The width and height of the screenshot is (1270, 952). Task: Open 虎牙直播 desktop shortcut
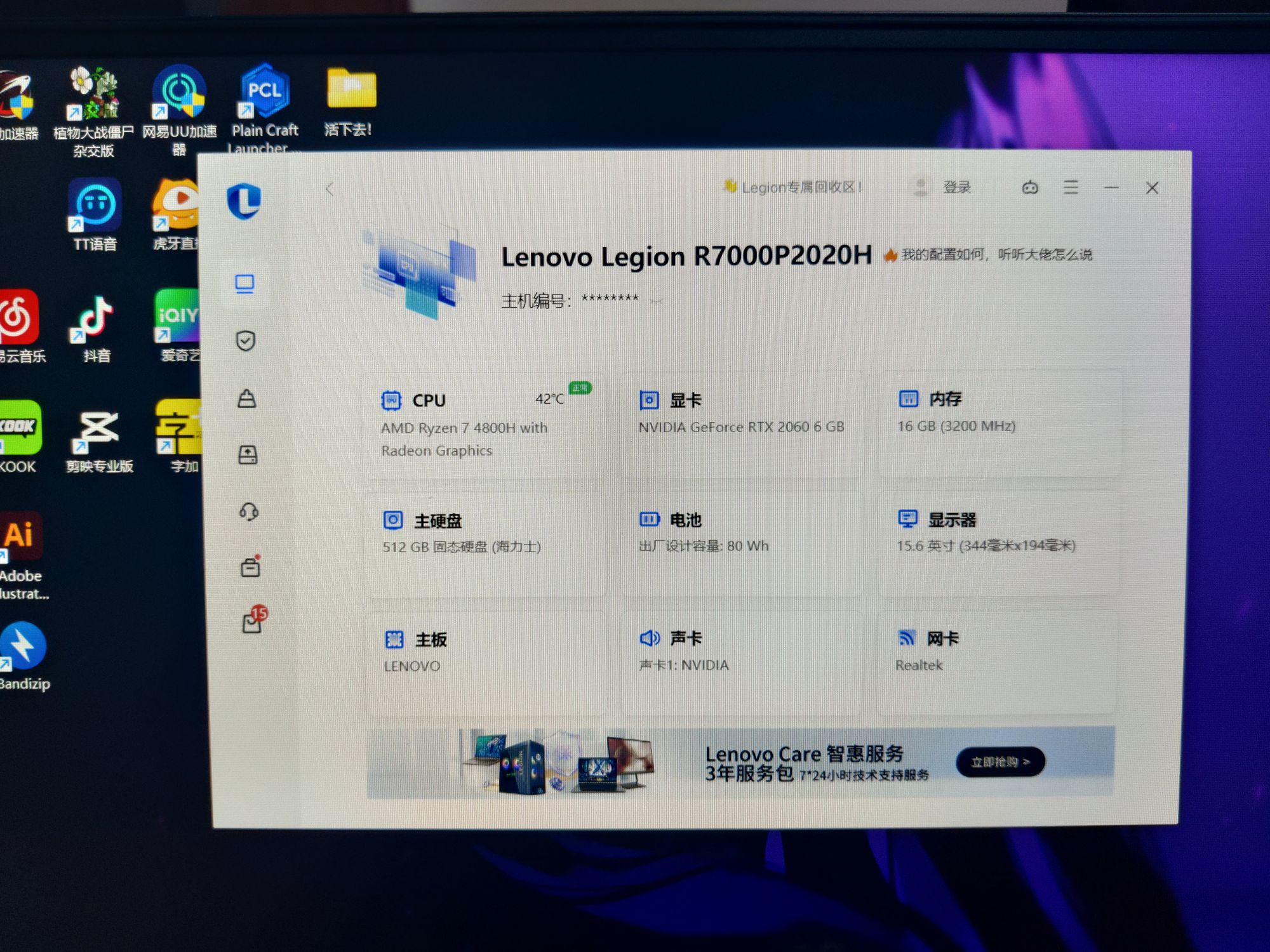175,215
